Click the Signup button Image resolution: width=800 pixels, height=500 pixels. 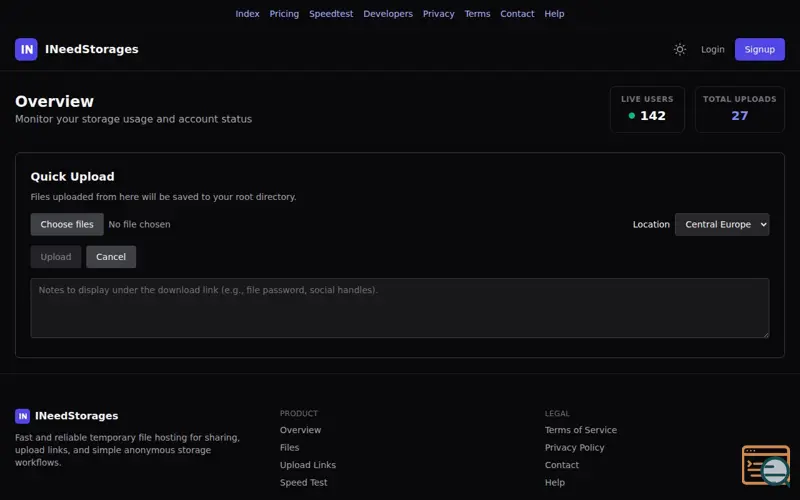(x=760, y=49)
